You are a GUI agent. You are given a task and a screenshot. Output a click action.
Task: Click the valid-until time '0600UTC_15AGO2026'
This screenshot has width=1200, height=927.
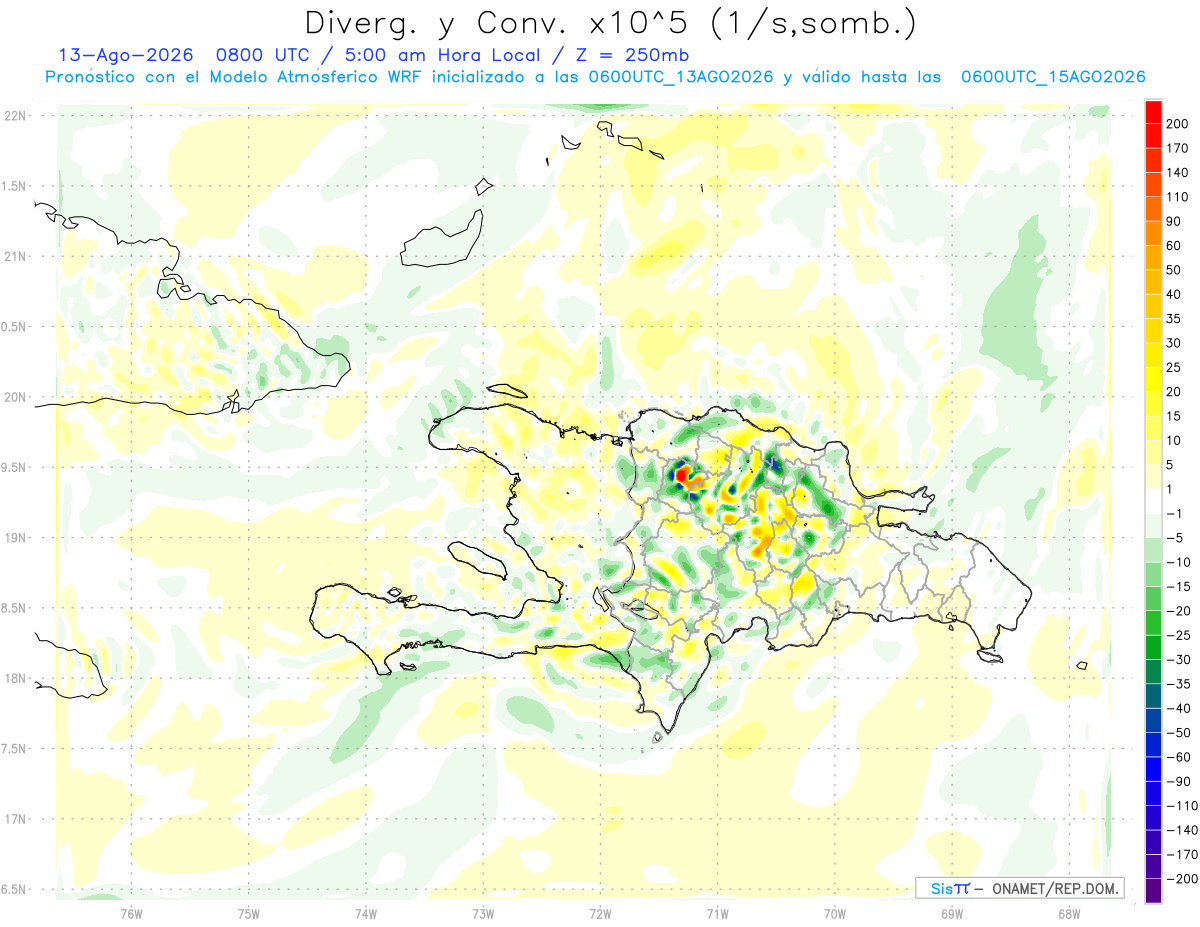[x=1053, y=77]
